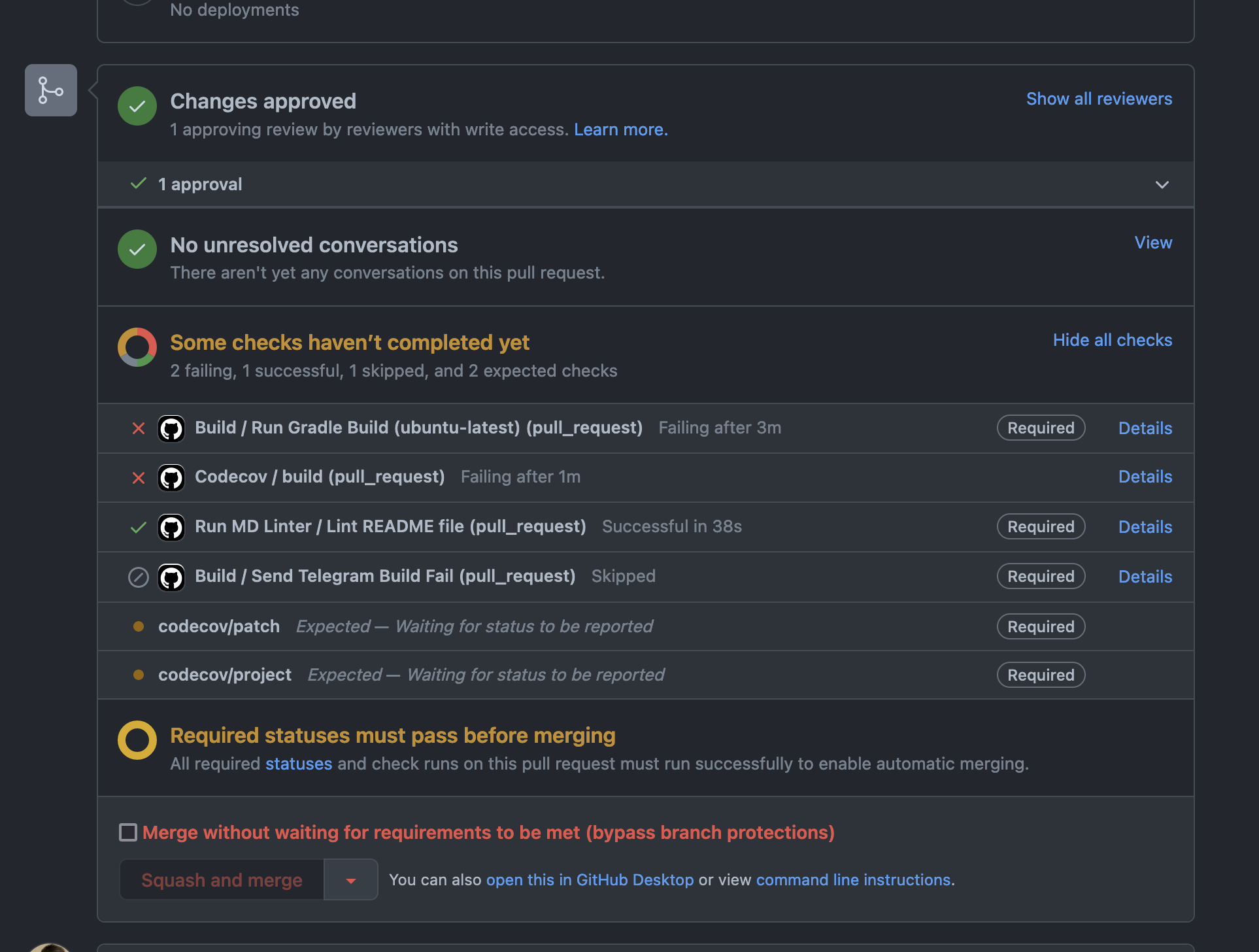The width and height of the screenshot is (1259, 952).
Task: Click GitHub avatar on Send Telegram Build Fail row
Action: click(x=171, y=577)
